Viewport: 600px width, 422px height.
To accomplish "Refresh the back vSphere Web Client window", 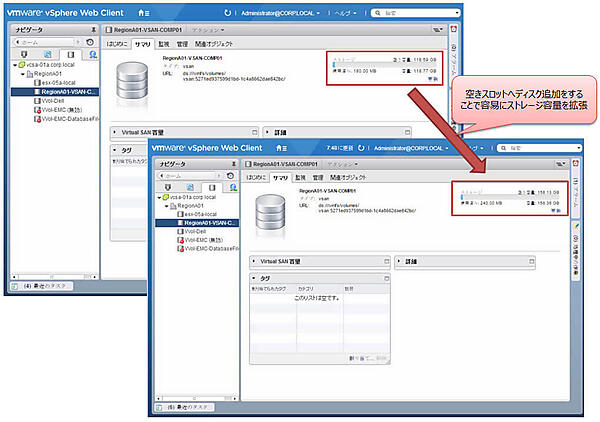I will [228, 13].
